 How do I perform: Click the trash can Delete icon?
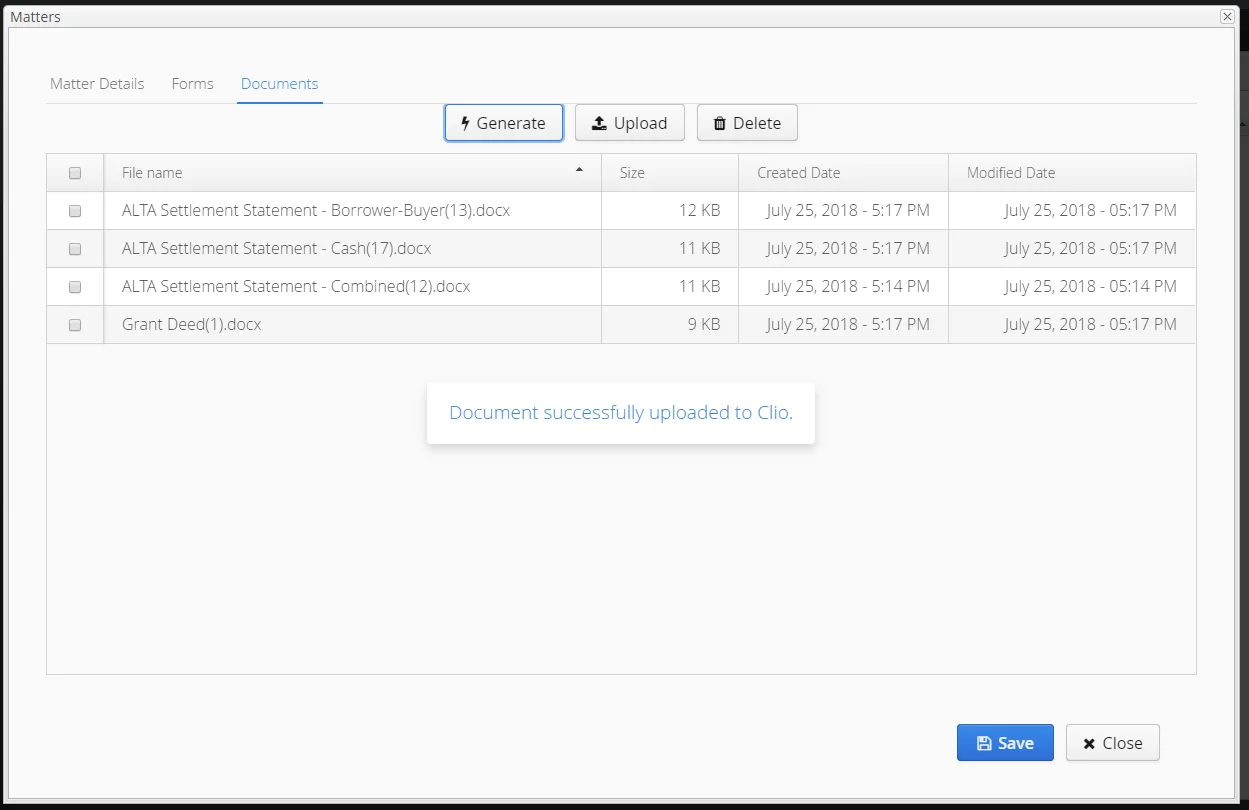tap(719, 122)
